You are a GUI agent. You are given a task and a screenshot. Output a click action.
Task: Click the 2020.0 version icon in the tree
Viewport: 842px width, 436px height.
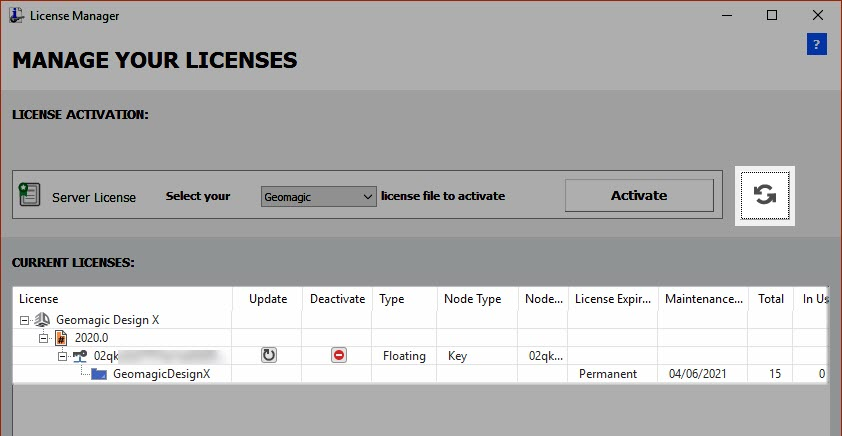(x=61, y=338)
